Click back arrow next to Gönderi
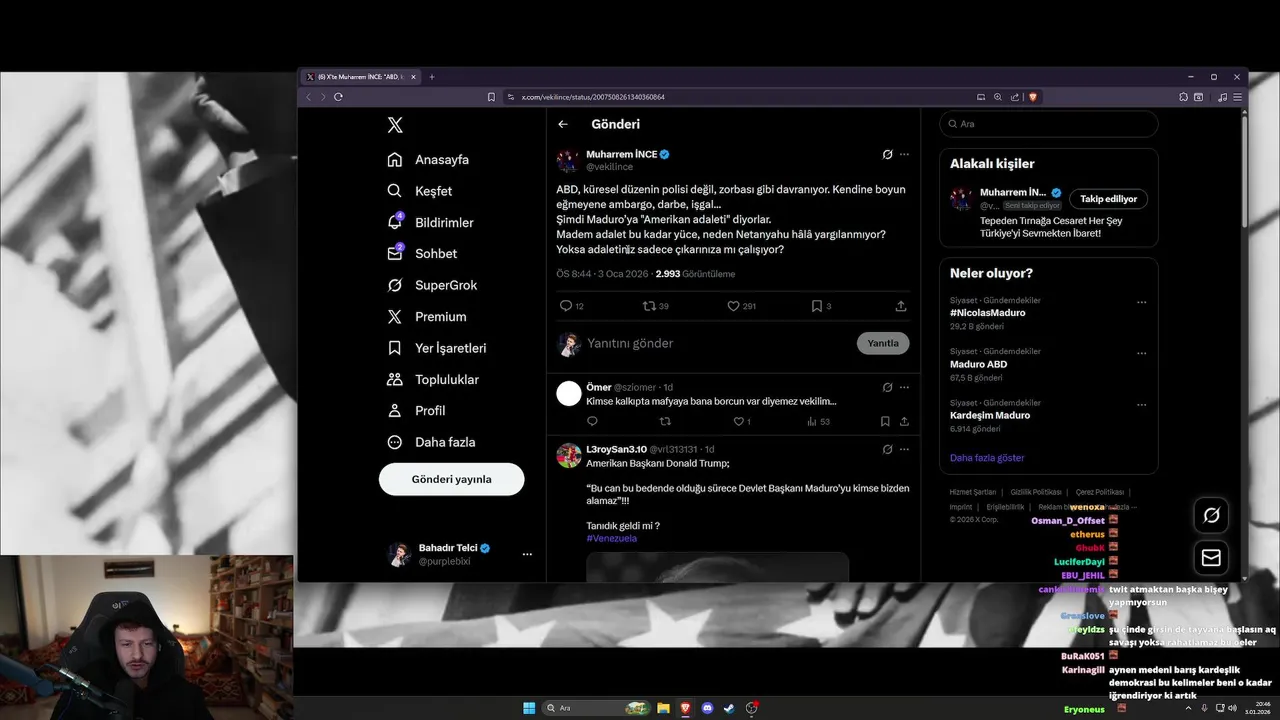This screenshot has height=720, width=1280. 563,124
